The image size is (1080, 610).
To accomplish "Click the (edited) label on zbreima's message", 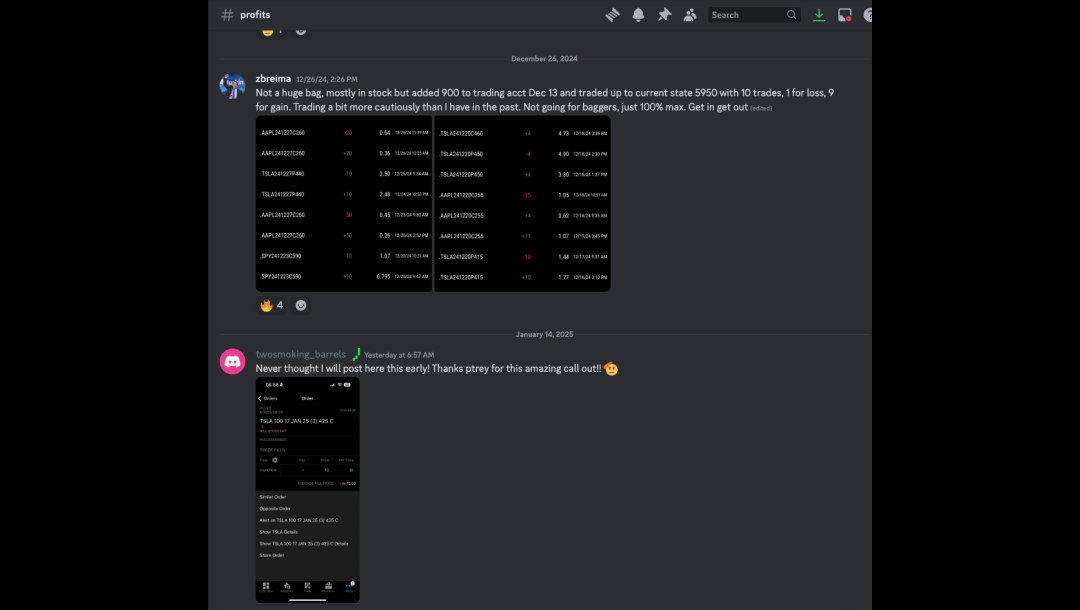I will click(761, 108).
